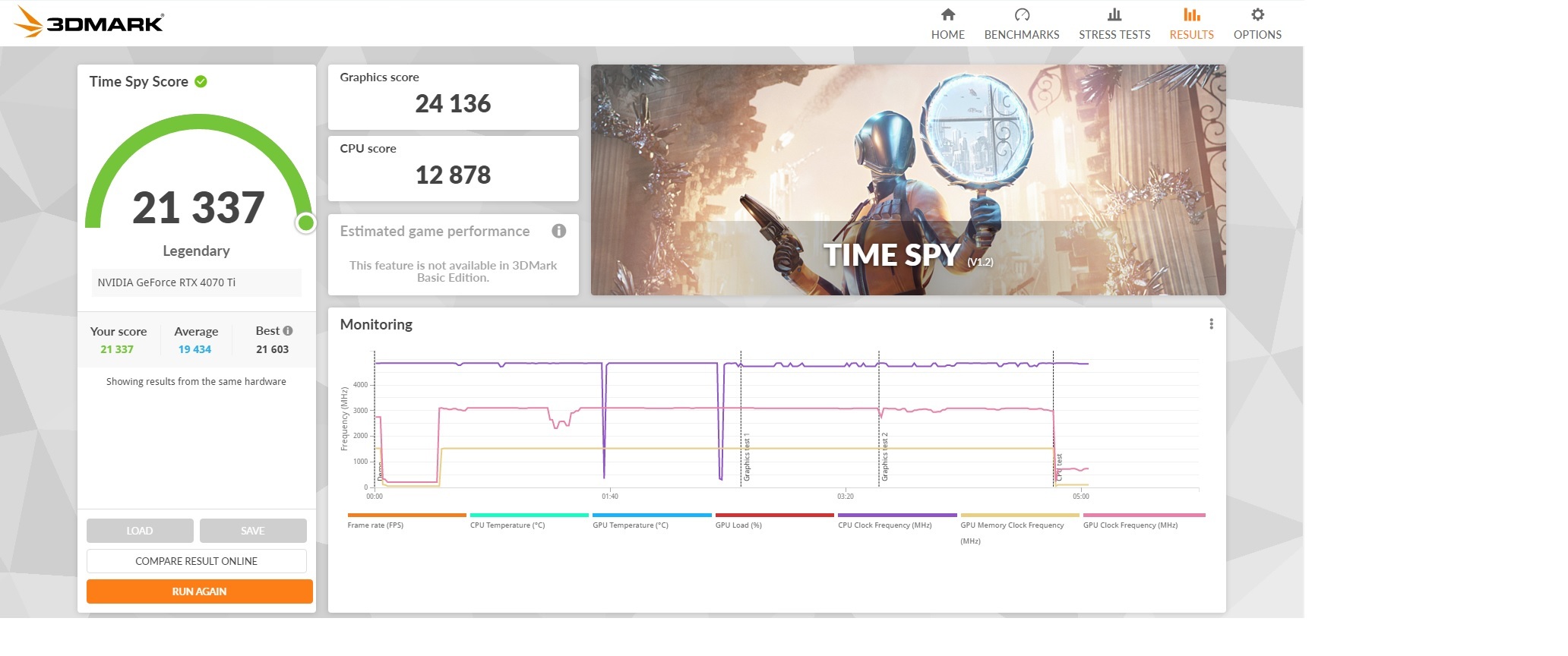
Task: Click the 03:20 time label on chart
Action: click(x=846, y=497)
